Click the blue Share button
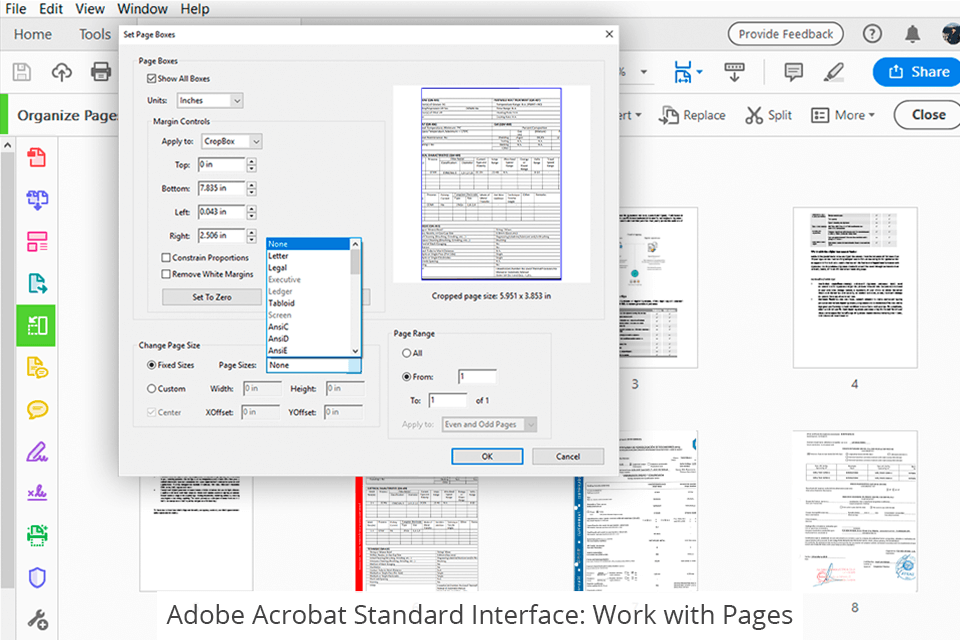 point(918,72)
